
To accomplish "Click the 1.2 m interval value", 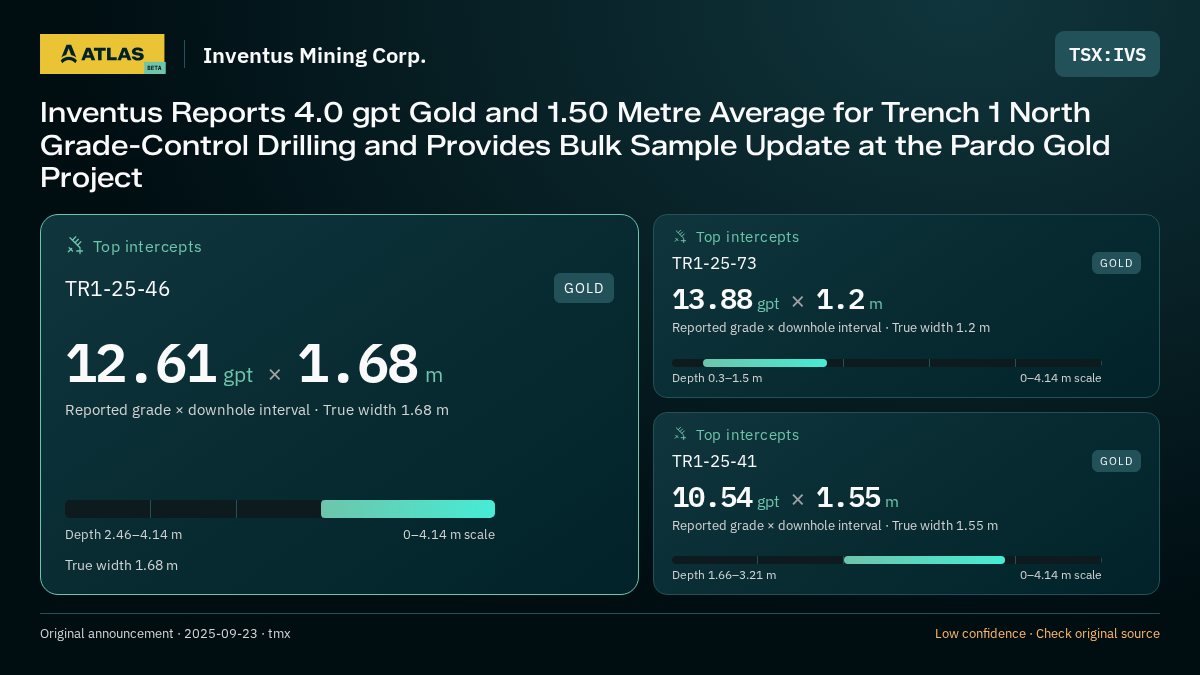I will (x=849, y=300).
